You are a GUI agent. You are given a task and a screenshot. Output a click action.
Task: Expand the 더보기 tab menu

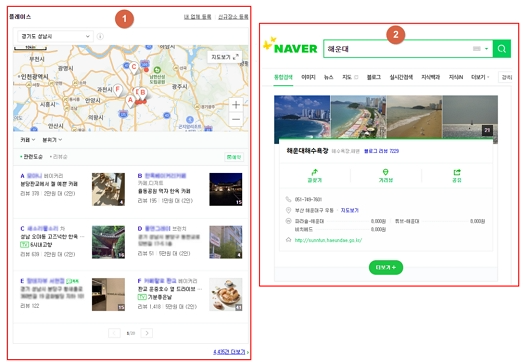480,77
